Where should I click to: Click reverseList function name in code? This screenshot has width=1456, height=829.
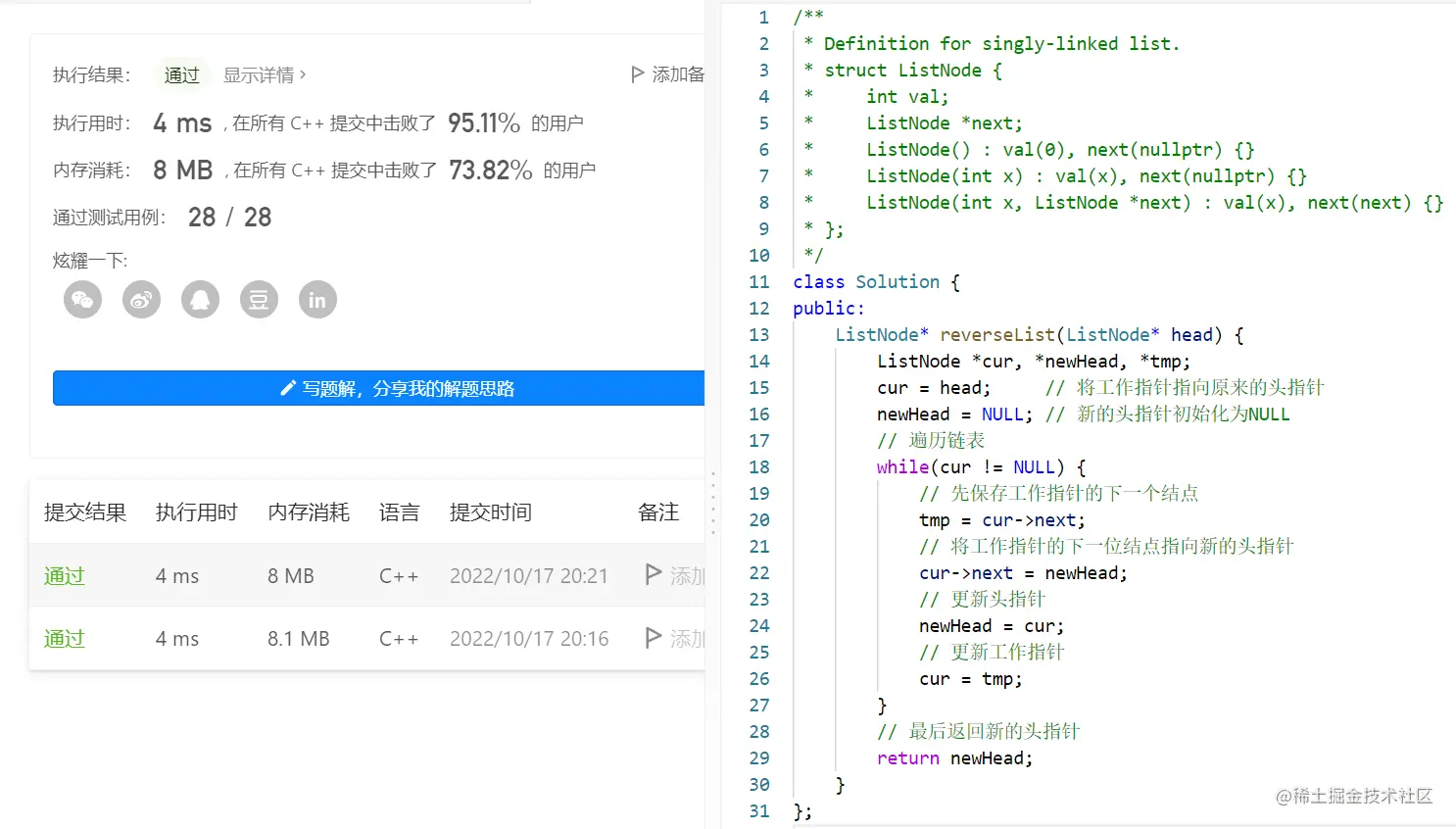pos(997,335)
